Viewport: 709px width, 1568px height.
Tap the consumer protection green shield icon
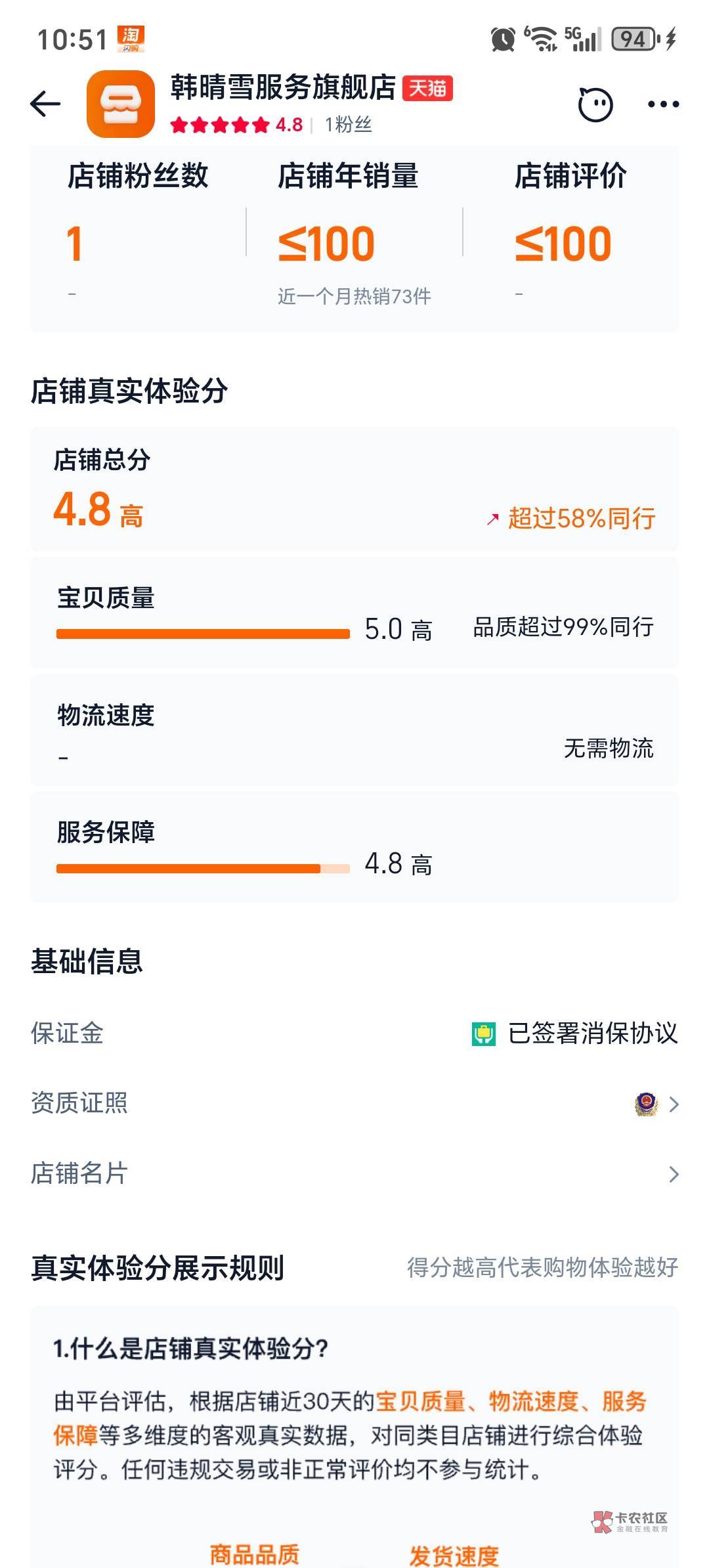click(484, 1034)
